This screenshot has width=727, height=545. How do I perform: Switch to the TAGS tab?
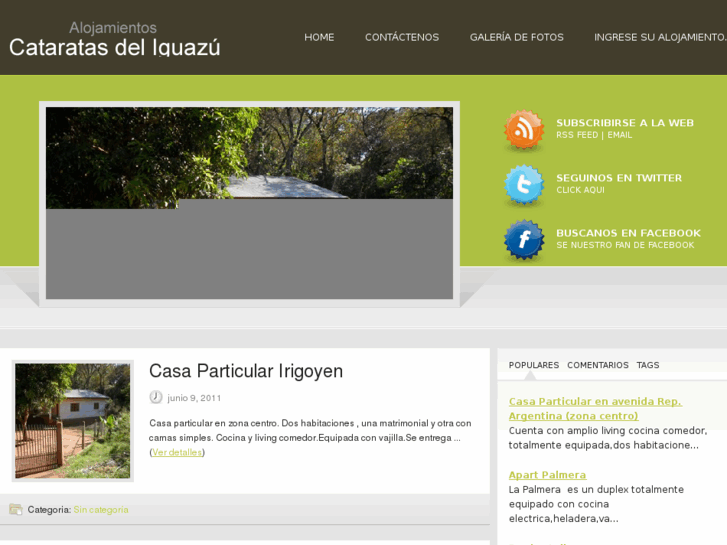(648, 365)
